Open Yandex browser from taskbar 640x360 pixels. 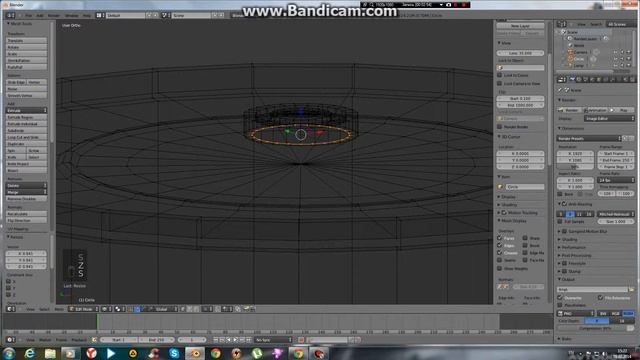point(91,353)
